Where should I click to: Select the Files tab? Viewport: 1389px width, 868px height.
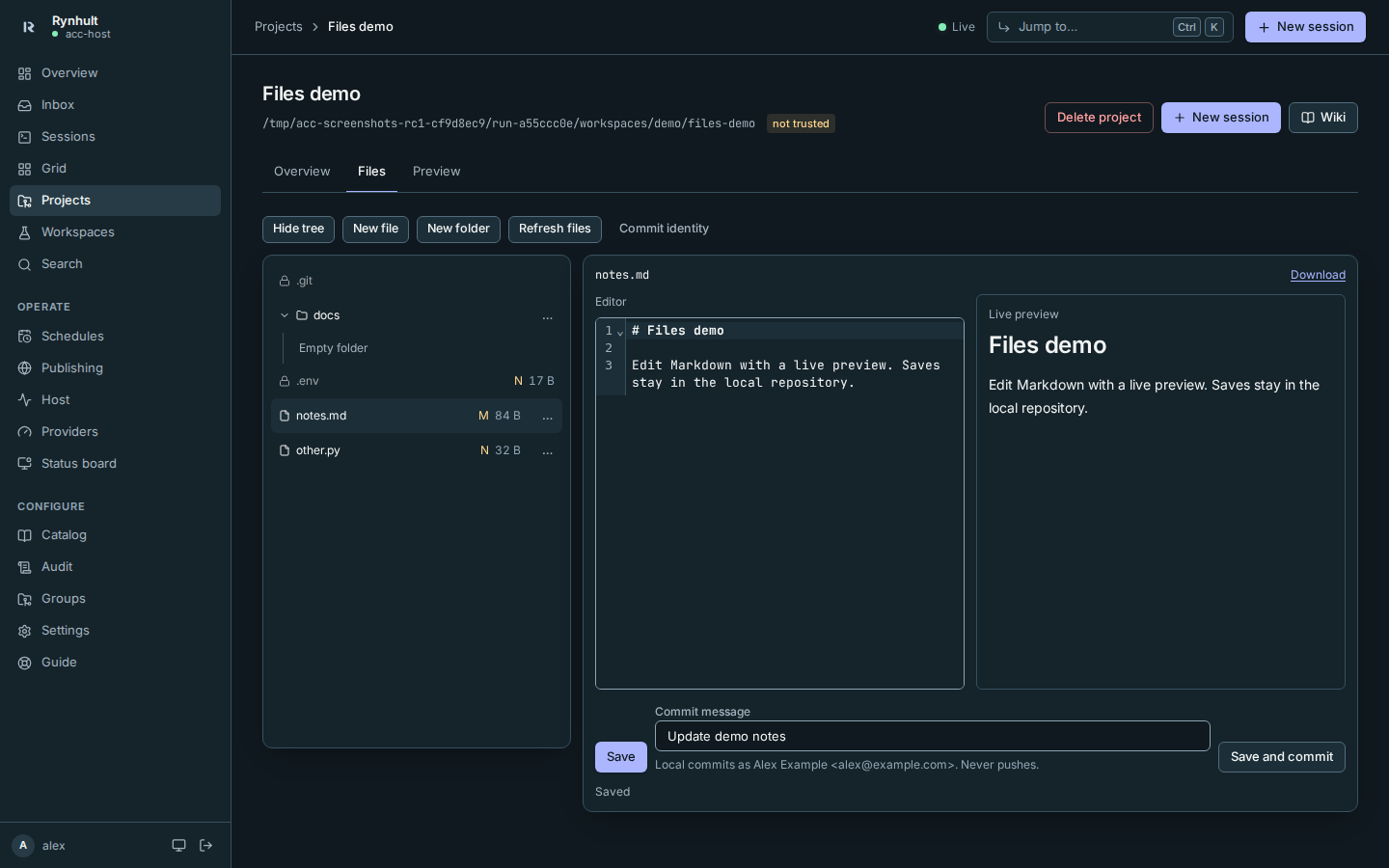pos(371,172)
